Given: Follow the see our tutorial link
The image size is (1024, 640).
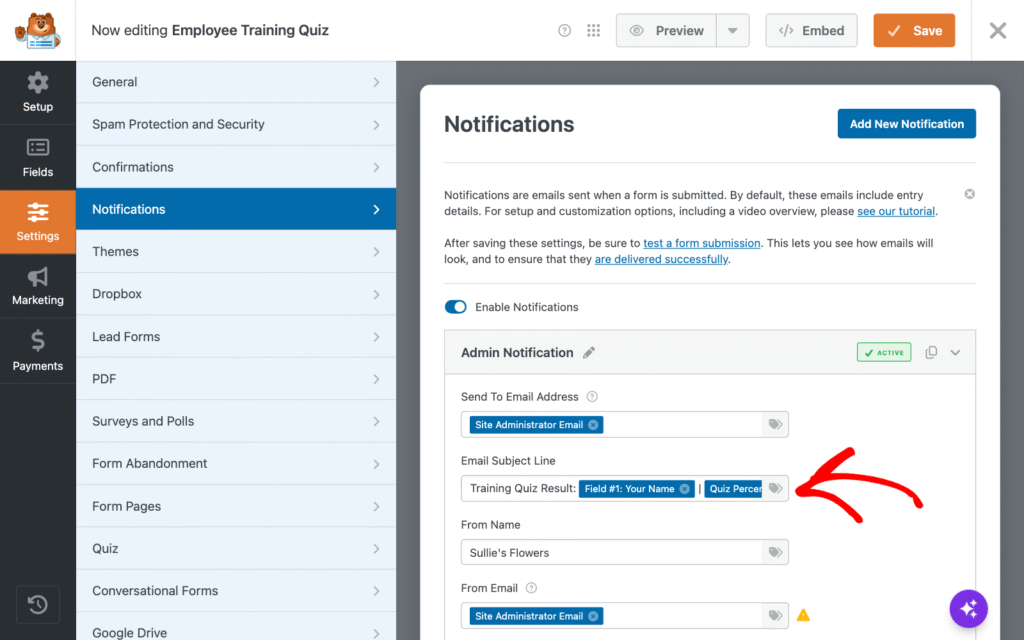Looking at the screenshot, I should pos(896,211).
